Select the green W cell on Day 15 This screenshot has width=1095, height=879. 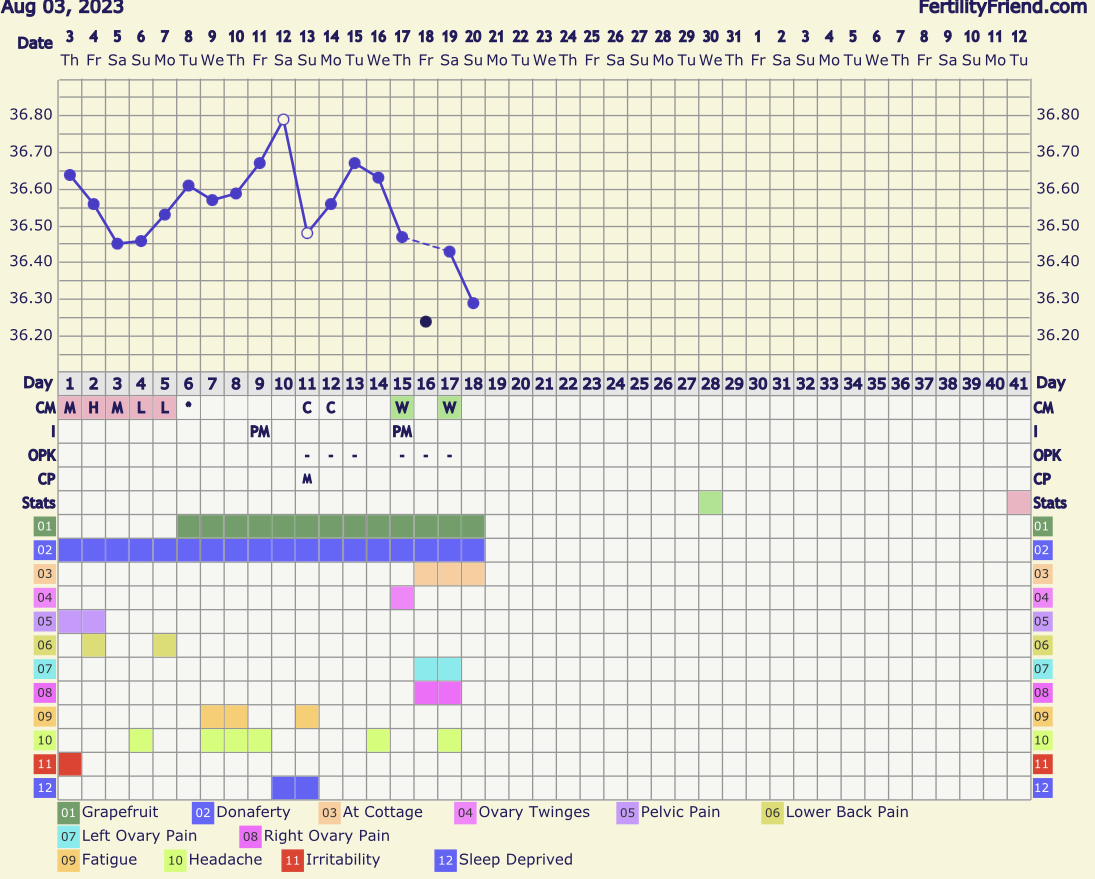[x=402, y=408]
